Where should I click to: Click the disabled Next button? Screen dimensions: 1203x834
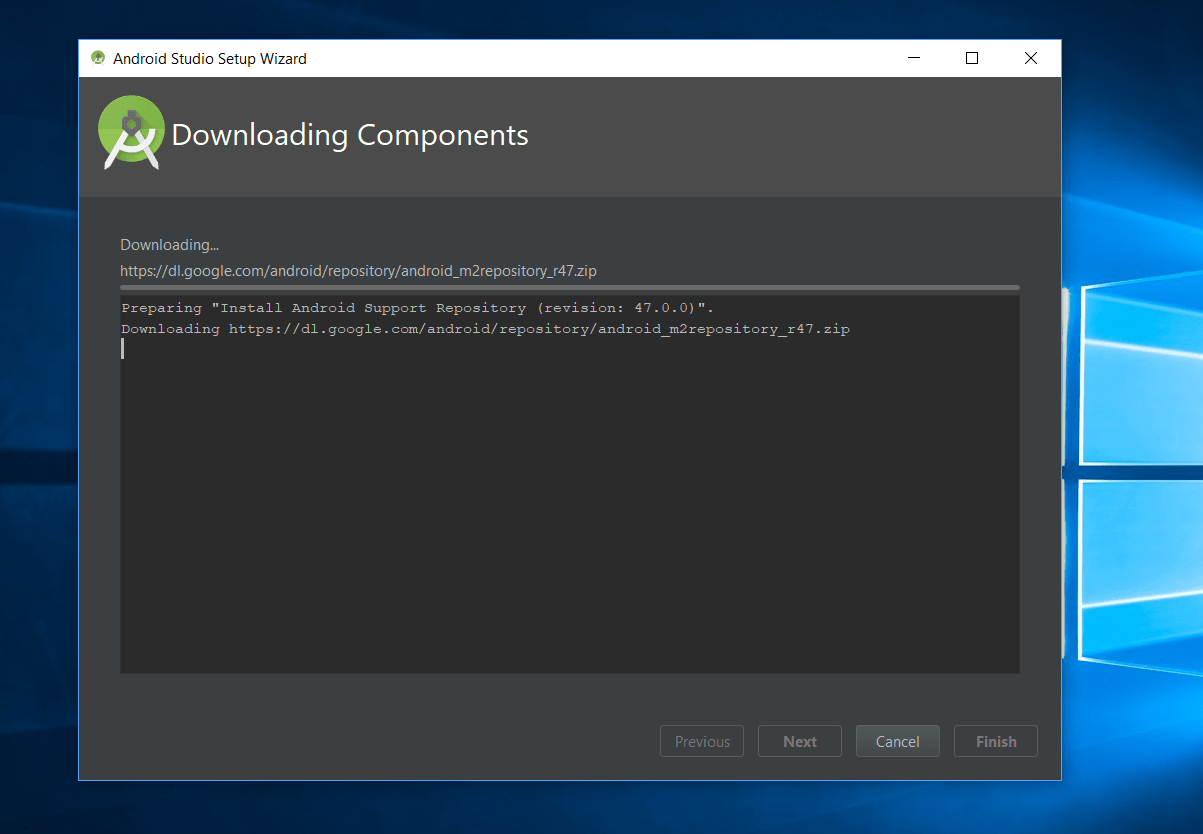click(800, 741)
